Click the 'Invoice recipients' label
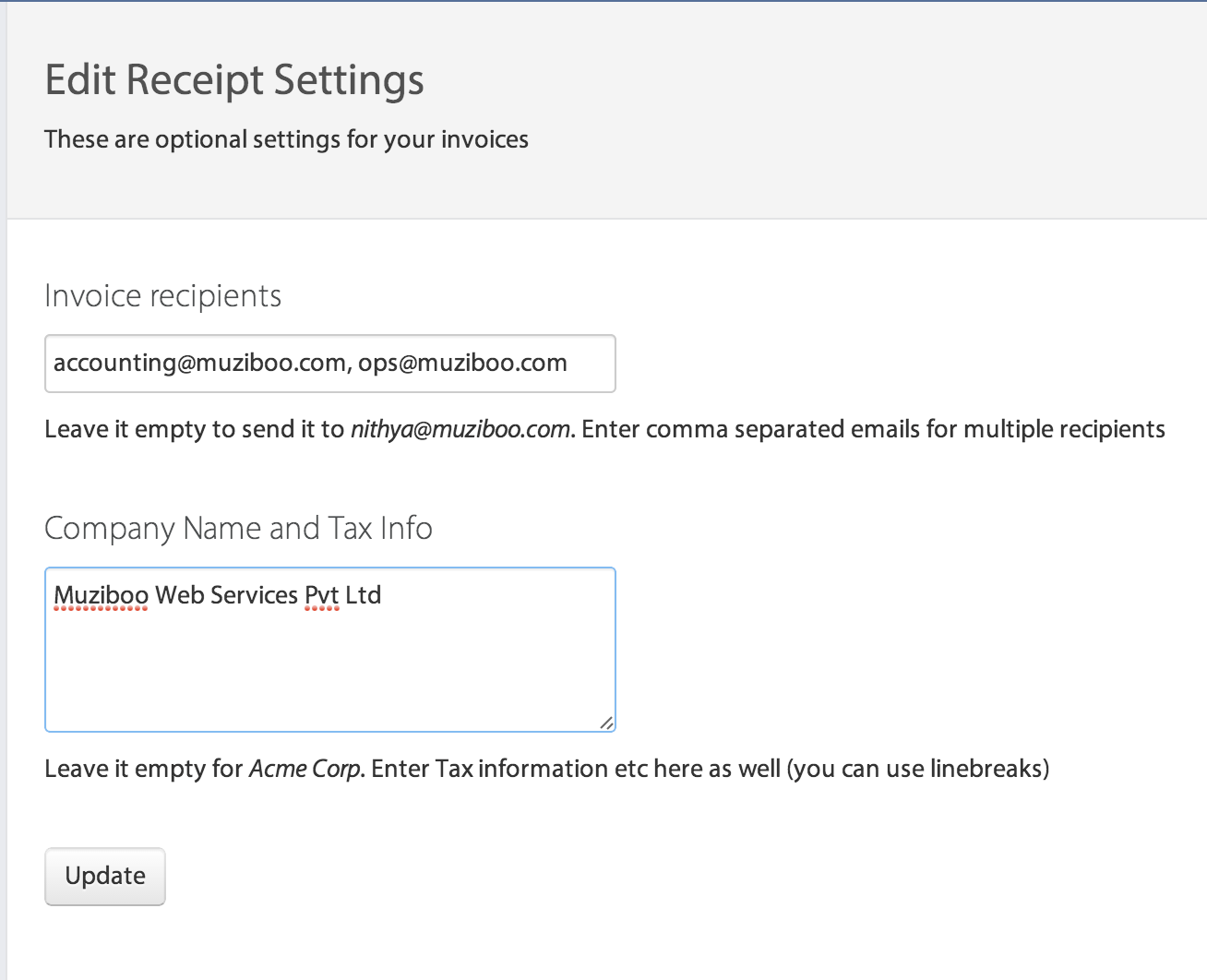The image size is (1207, 980). (162, 296)
